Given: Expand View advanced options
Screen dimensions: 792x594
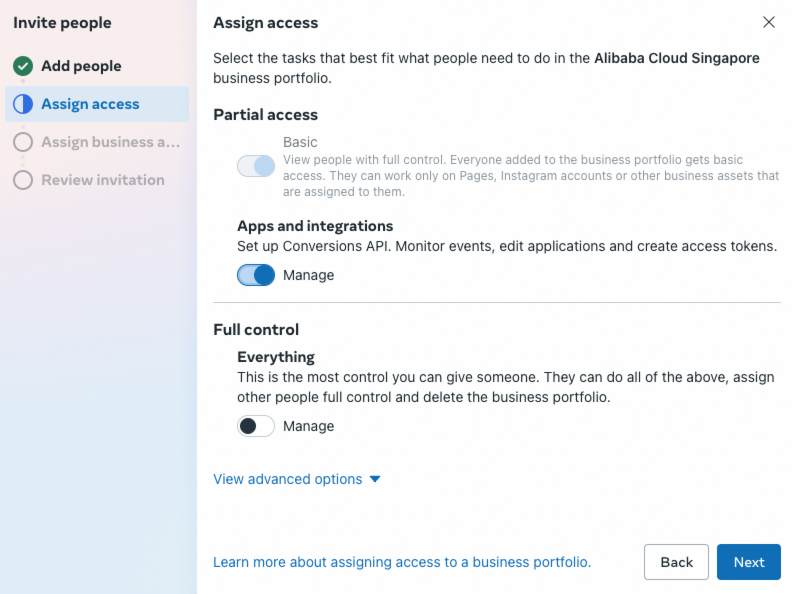Looking at the screenshot, I should tap(288, 479).
